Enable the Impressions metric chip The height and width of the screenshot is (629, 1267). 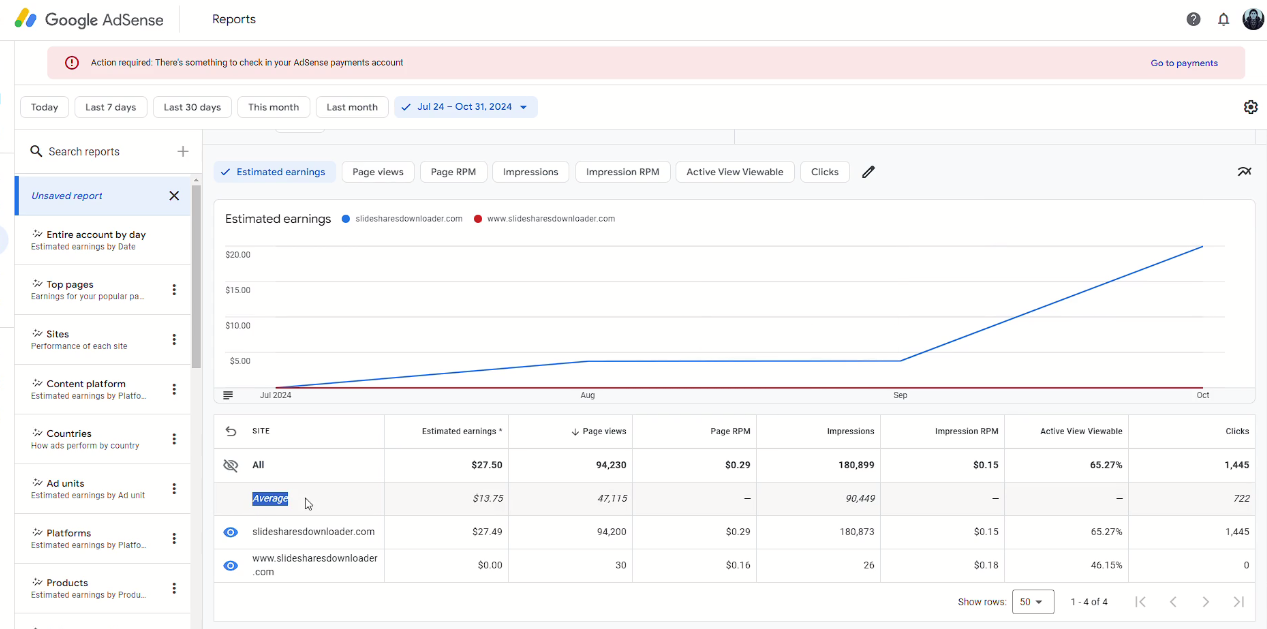(531, 172)
